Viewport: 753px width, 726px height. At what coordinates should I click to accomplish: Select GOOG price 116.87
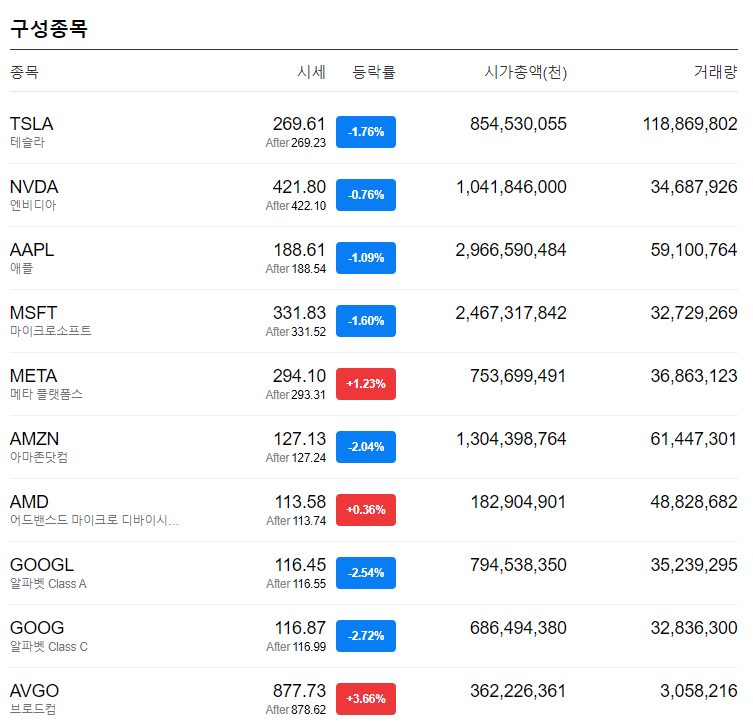[300, 628]
